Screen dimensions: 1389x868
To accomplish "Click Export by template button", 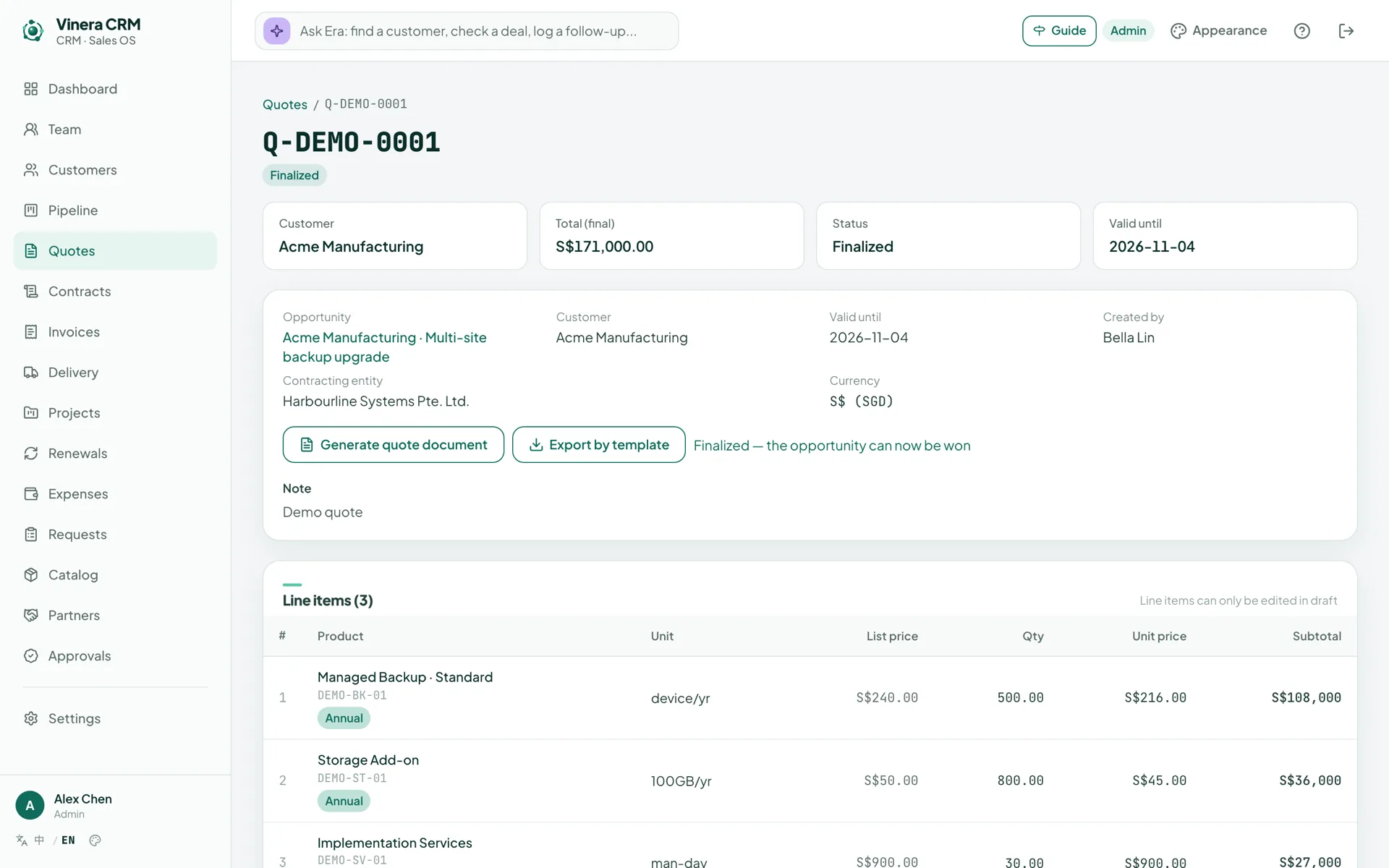I will coord(598,445).
